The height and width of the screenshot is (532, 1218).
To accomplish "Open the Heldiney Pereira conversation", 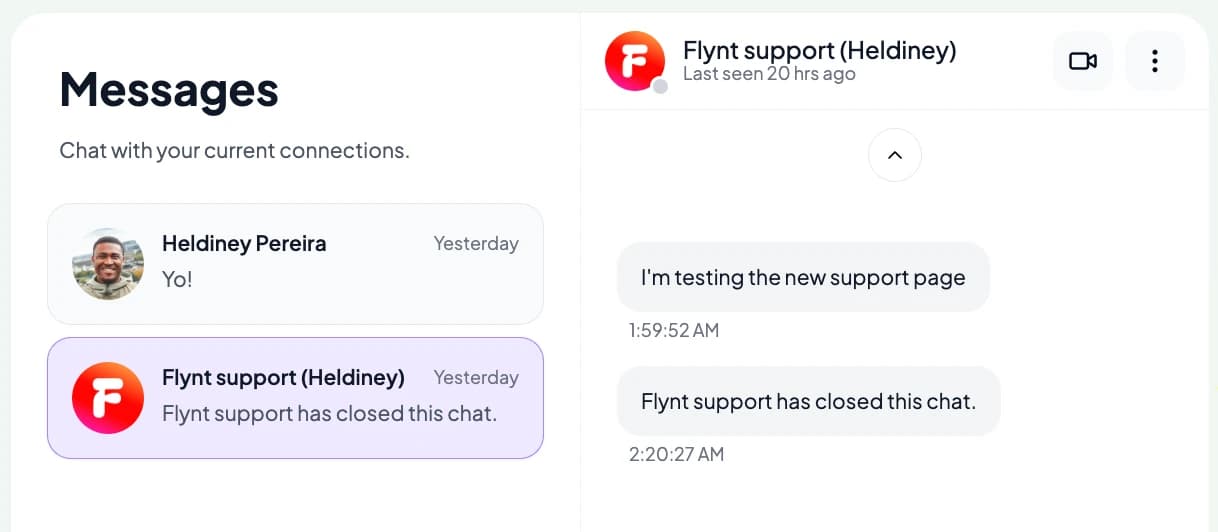I will [295, 264].
